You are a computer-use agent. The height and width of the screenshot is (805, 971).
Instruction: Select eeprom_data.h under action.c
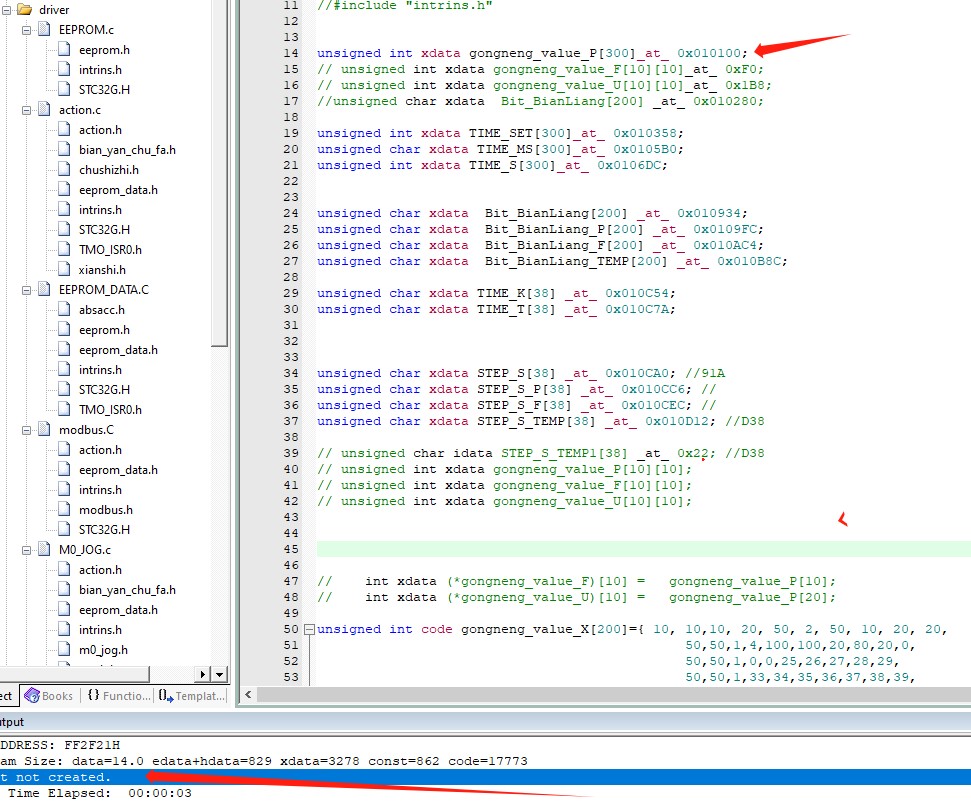coord(118,189)
